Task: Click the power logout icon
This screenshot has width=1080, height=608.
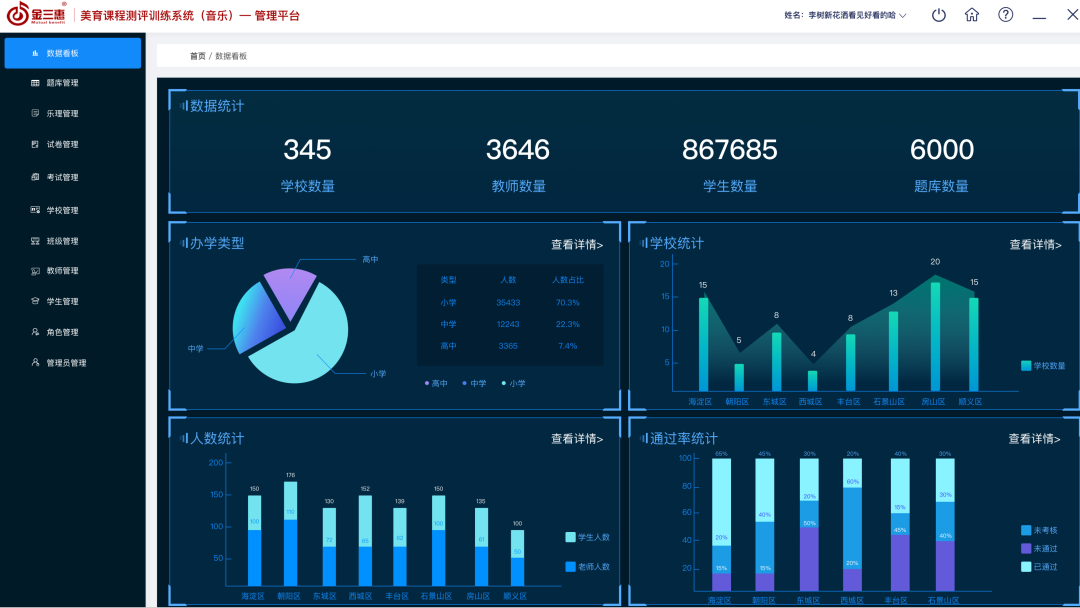Action: [938, 15]
